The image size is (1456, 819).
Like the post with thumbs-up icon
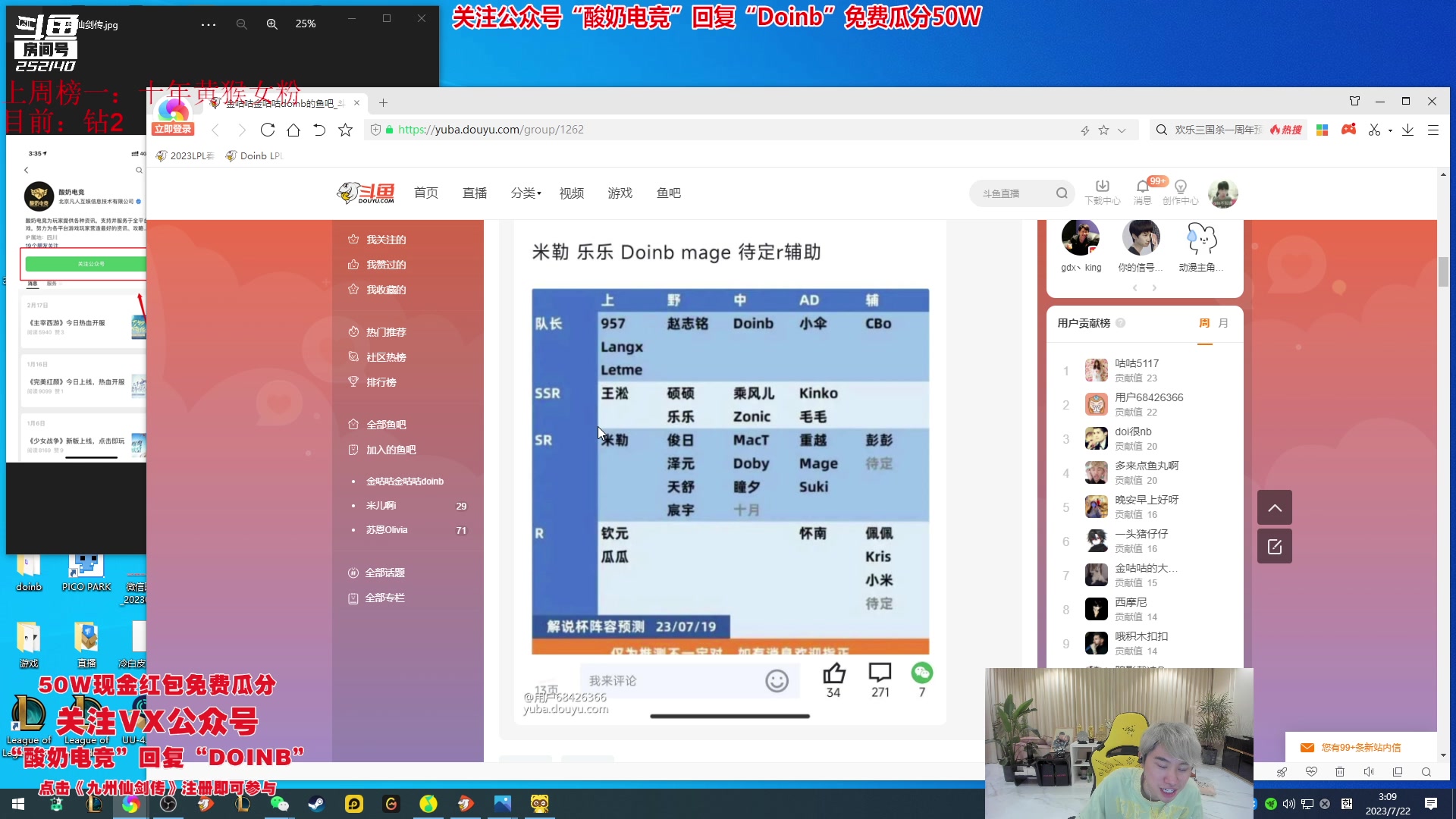pos(833,673)
